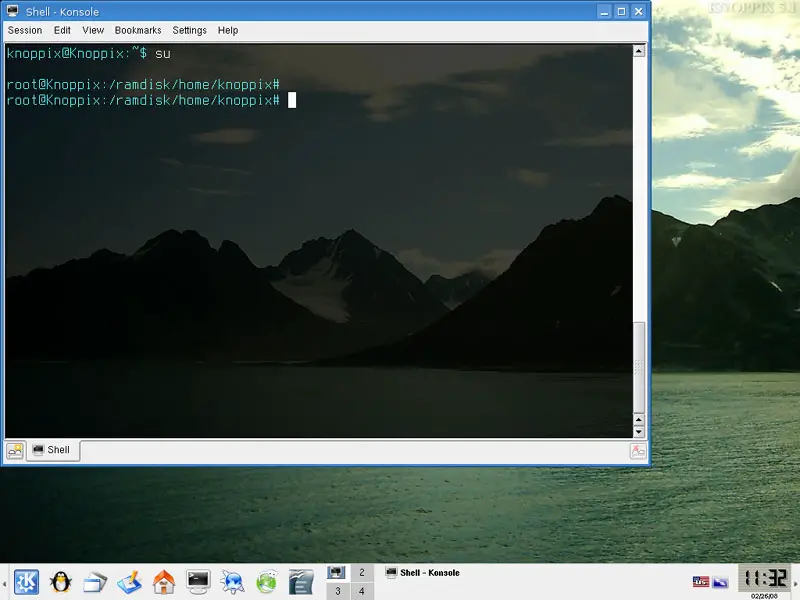This screenshot has width=800, height=600.
Task: Click Shell - Konsole taskbar entry
Action: pyautogui.click(x=423, y=573)
